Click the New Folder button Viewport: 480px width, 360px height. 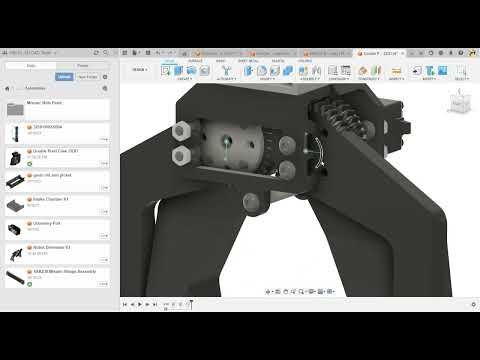click(x=87, y=77)
